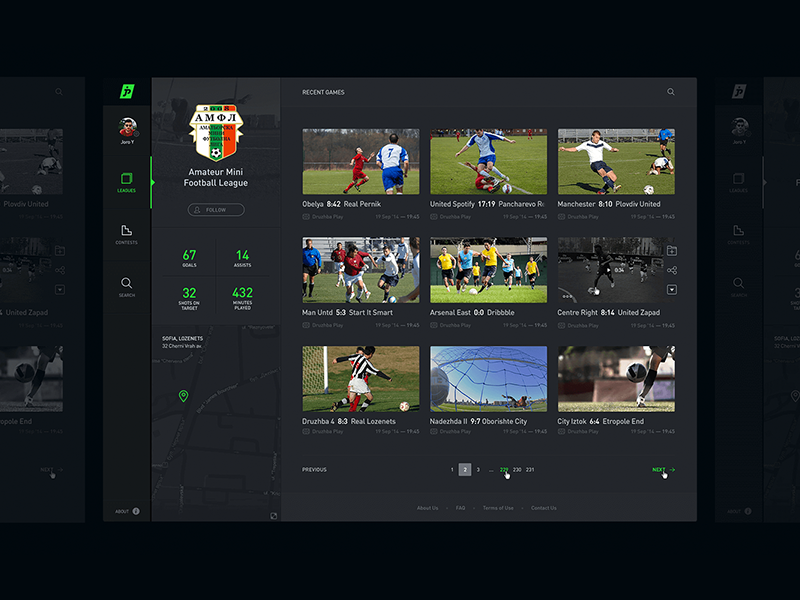Open the Leagues section in the sidebar
This screenshot has width=800, height=600.
[x=127, y=182]
